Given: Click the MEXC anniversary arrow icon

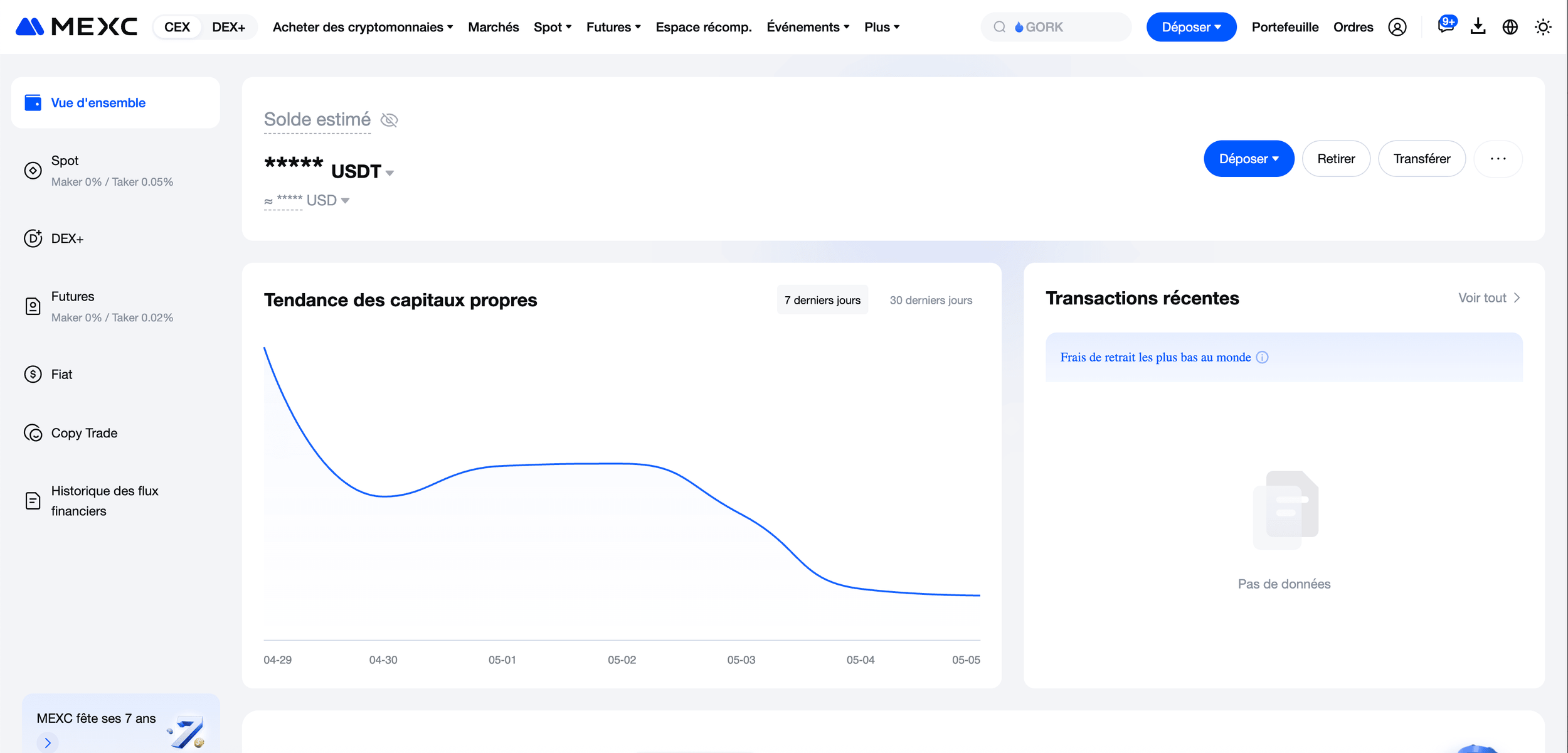Looking at the screenshot, I should [x=48, y=743].
